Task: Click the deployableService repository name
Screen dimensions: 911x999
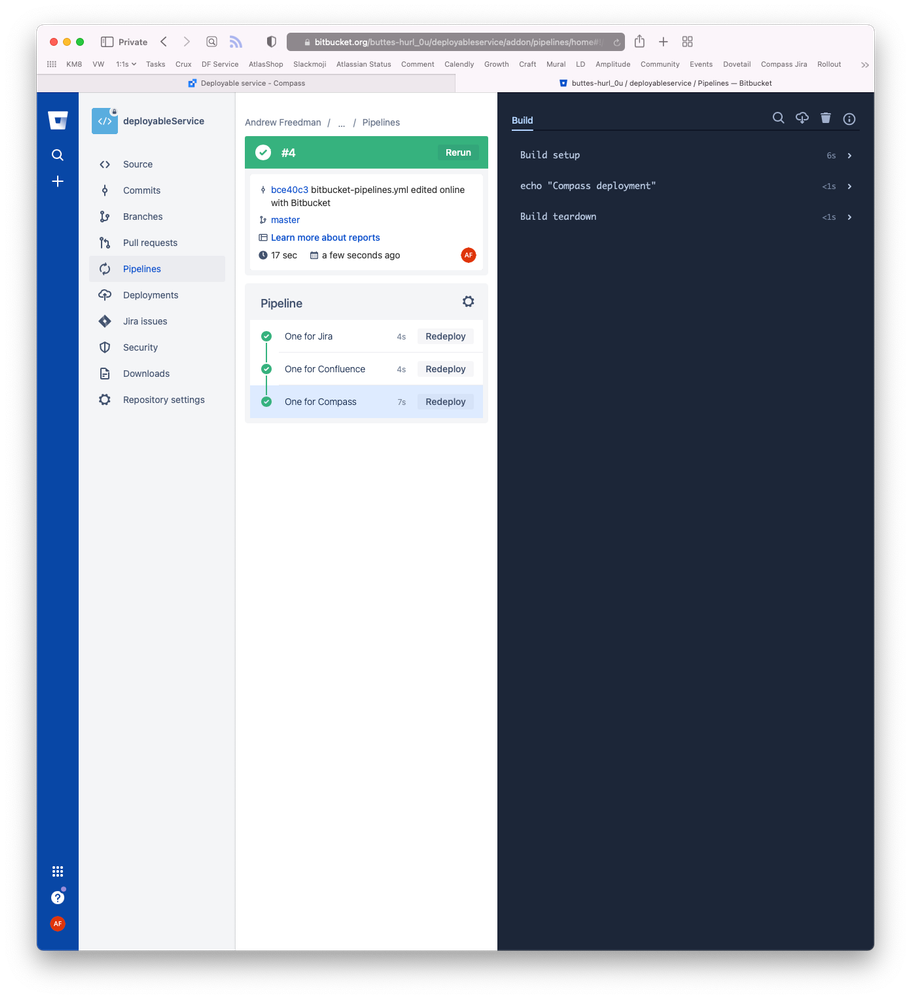Action: click(164, 121)
